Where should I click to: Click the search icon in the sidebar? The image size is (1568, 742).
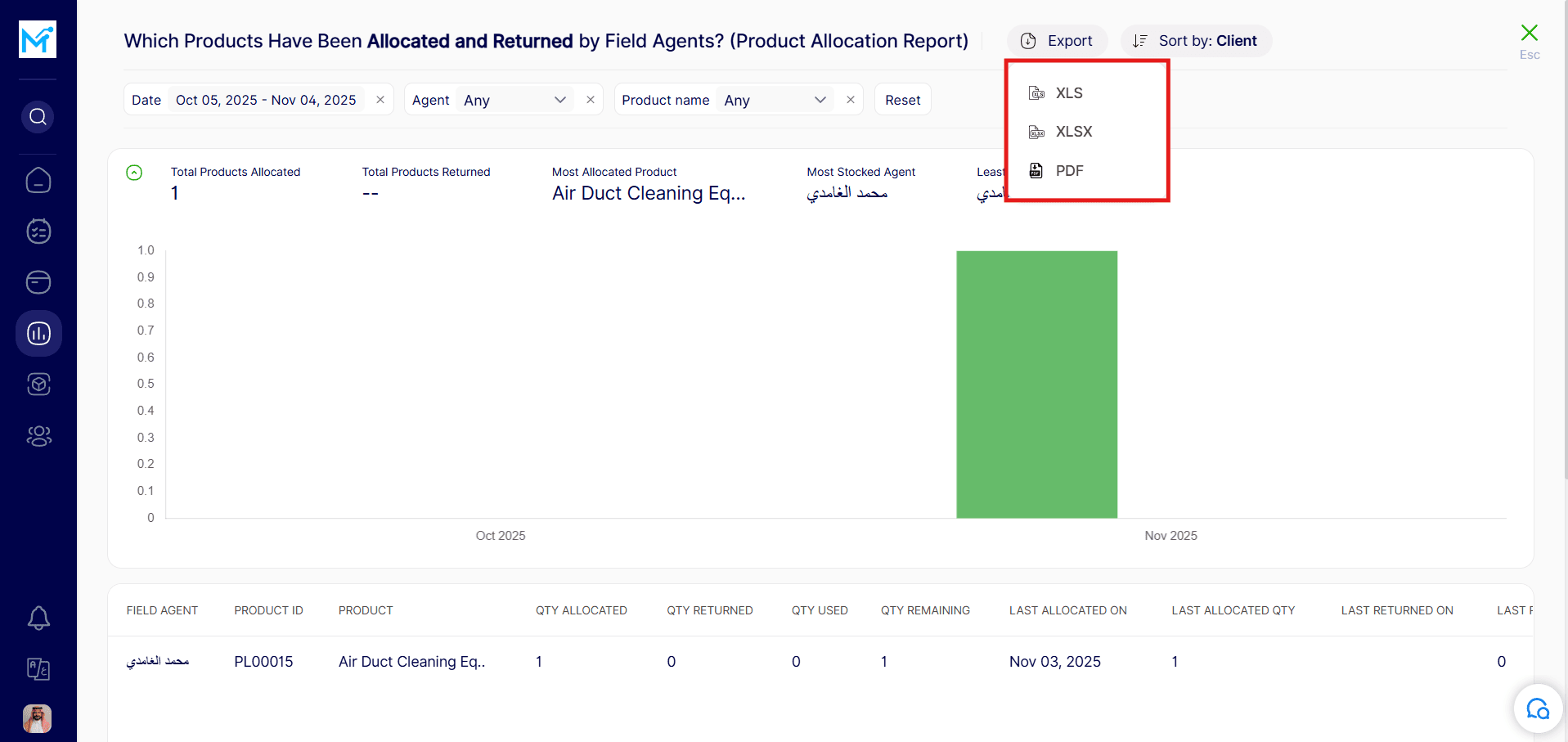coord(38,117)
